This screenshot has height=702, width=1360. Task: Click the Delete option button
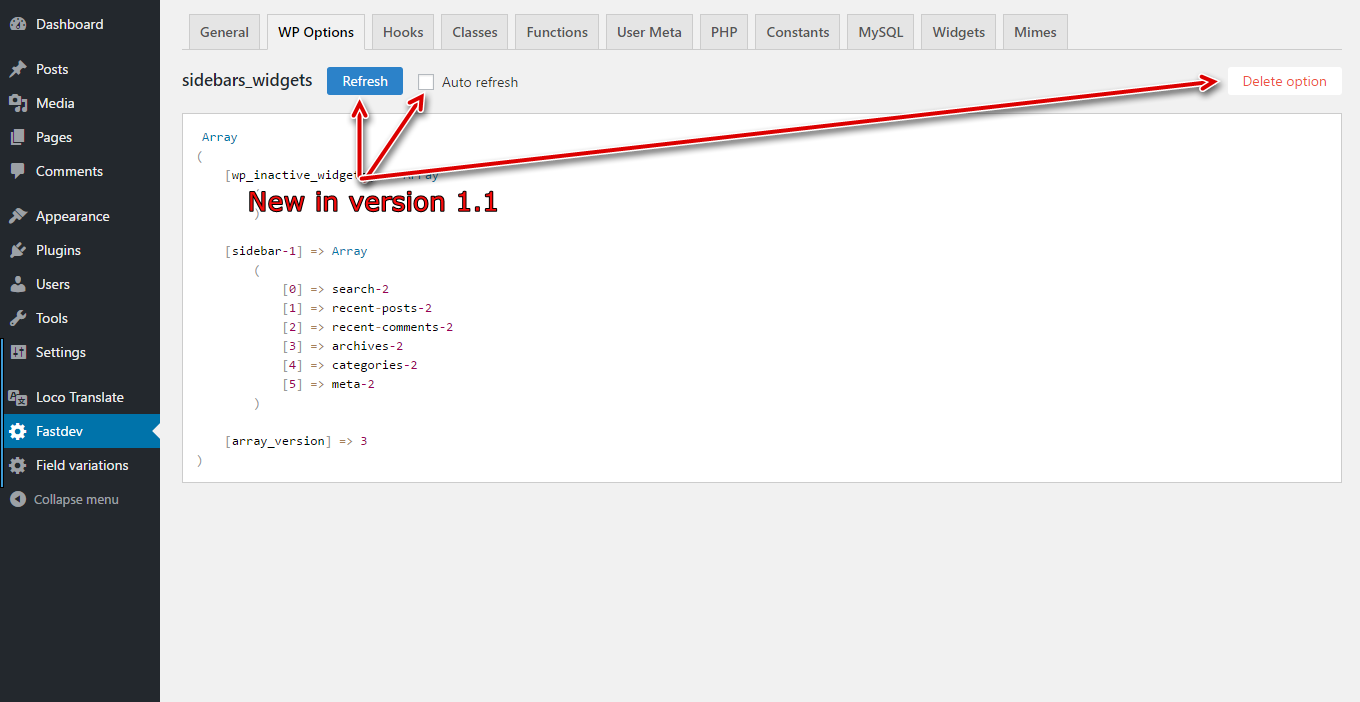(1285, 81)
